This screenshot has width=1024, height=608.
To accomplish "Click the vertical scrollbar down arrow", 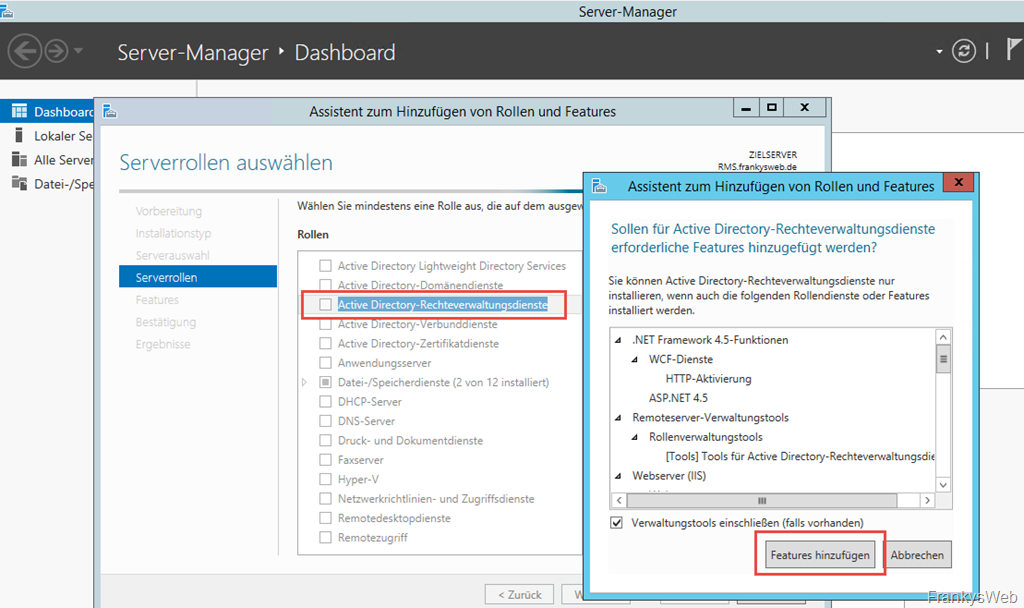I will point(942,483).
